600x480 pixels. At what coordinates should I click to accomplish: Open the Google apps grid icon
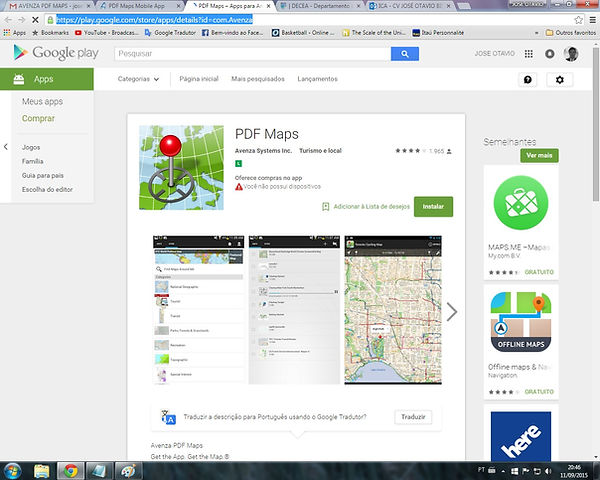point(528,54)
